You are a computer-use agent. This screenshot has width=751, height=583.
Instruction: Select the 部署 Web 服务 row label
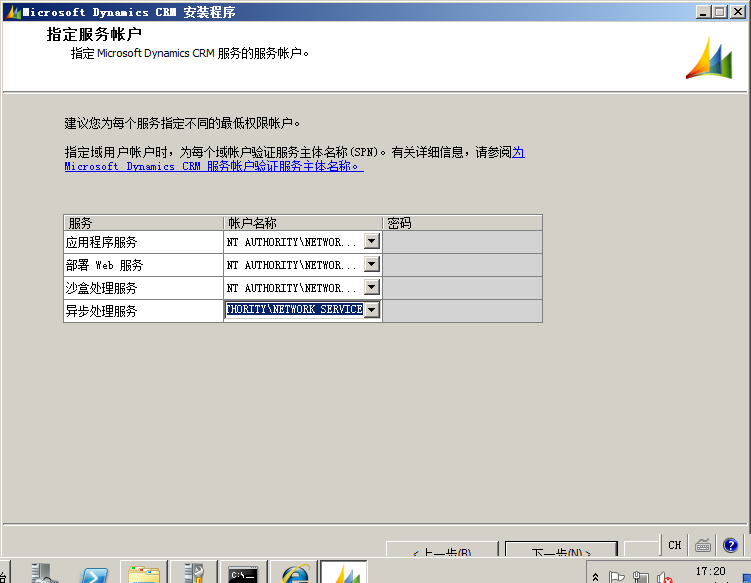104,265
